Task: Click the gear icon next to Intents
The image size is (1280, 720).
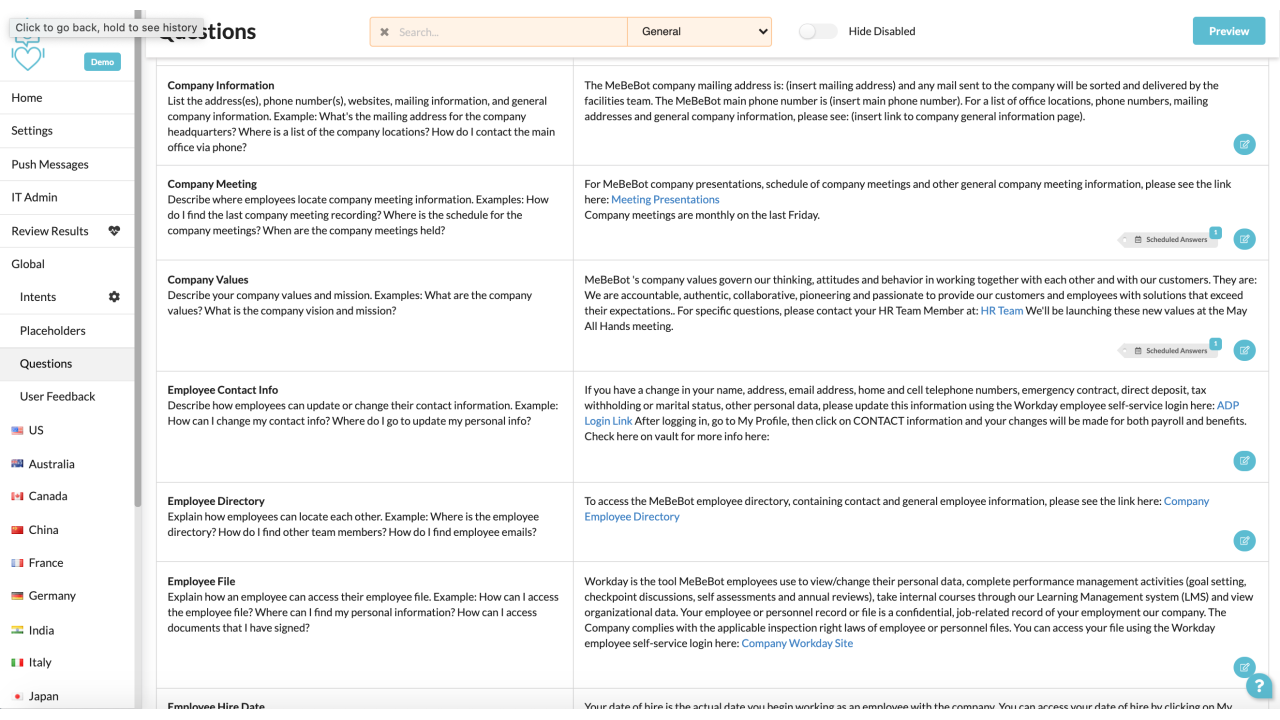Action: 114,297
